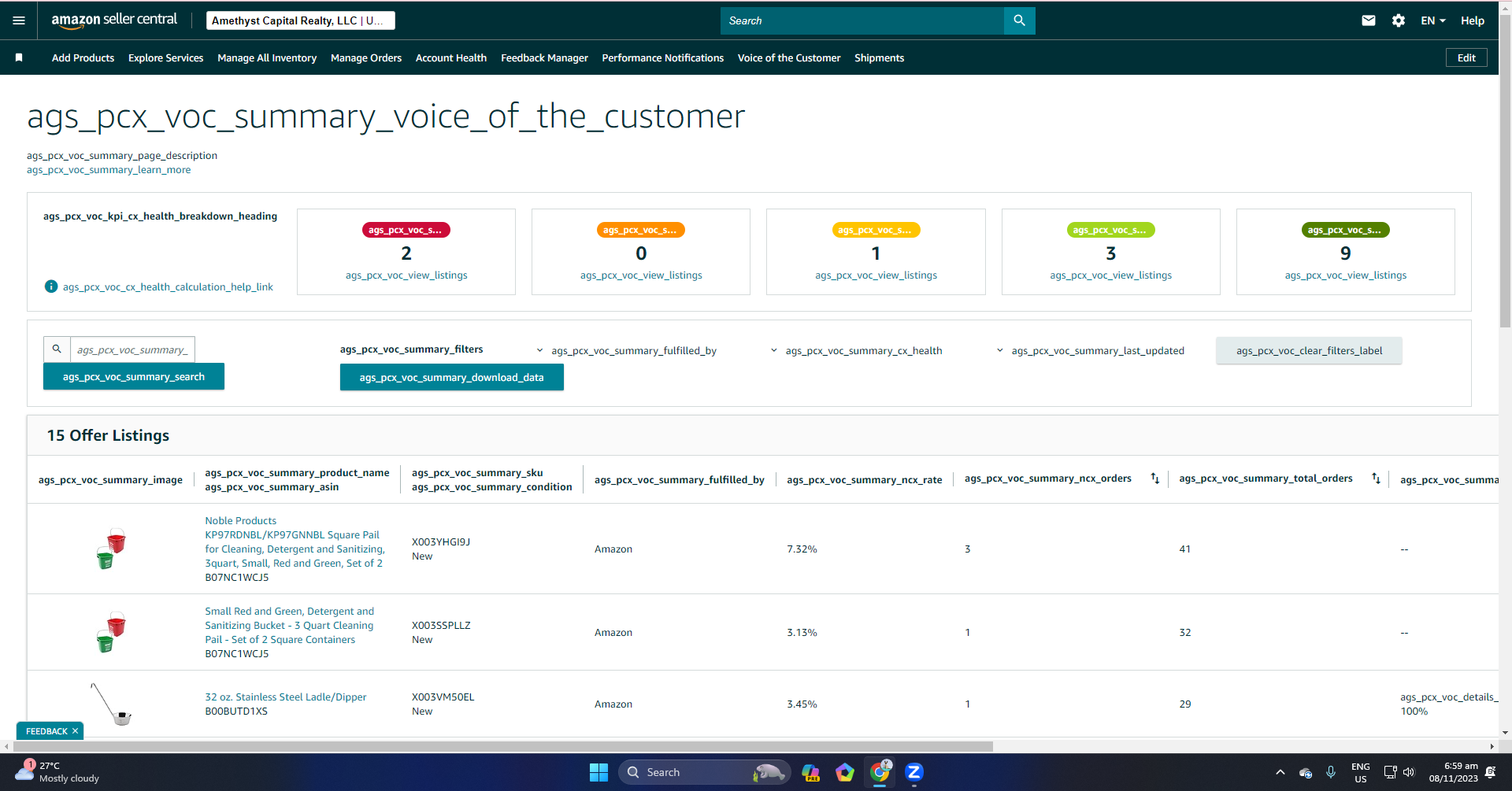This screenshot has height=791, width=1512.
Task: View listings in red card with 2
Action: (406, 275)
